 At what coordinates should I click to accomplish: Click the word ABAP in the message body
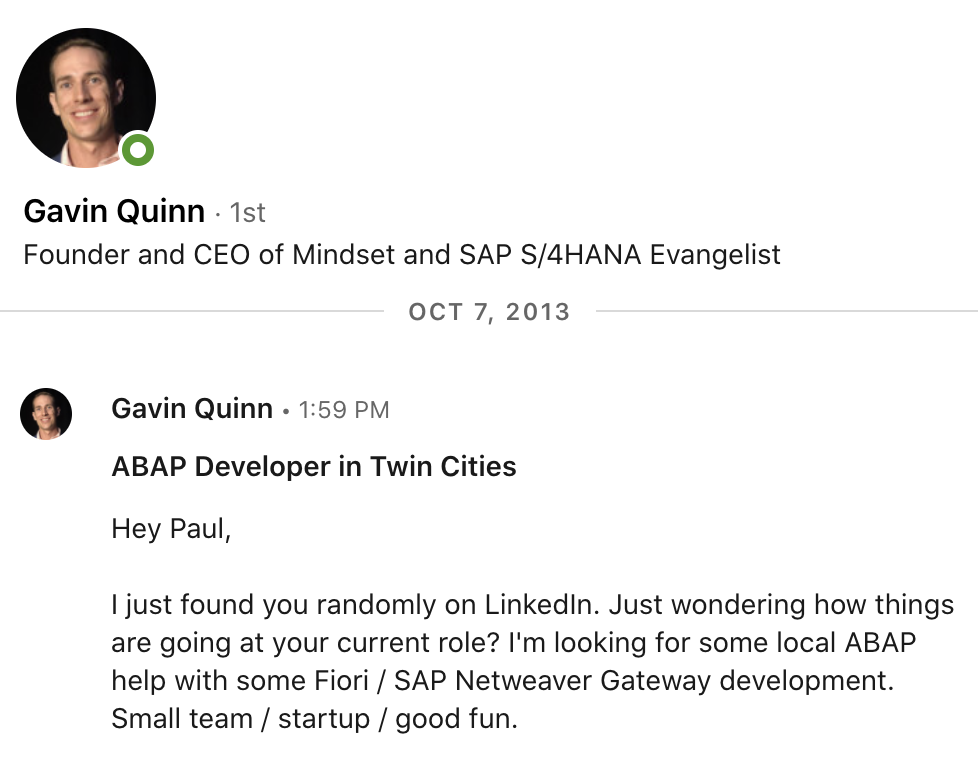point(880,642)
